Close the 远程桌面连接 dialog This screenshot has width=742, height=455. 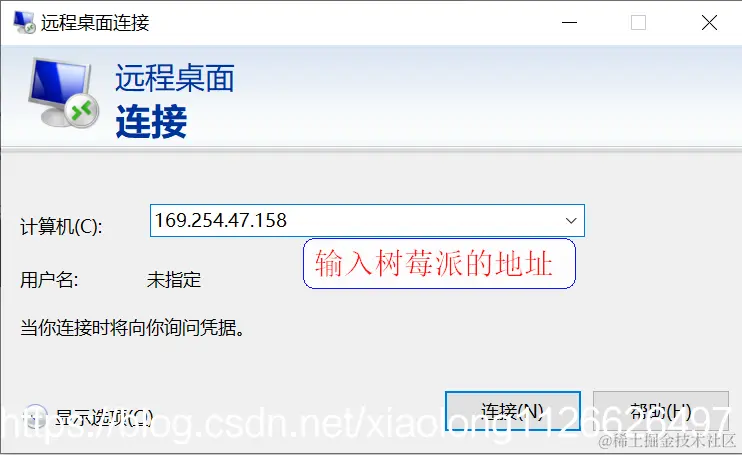coord(709,22)
